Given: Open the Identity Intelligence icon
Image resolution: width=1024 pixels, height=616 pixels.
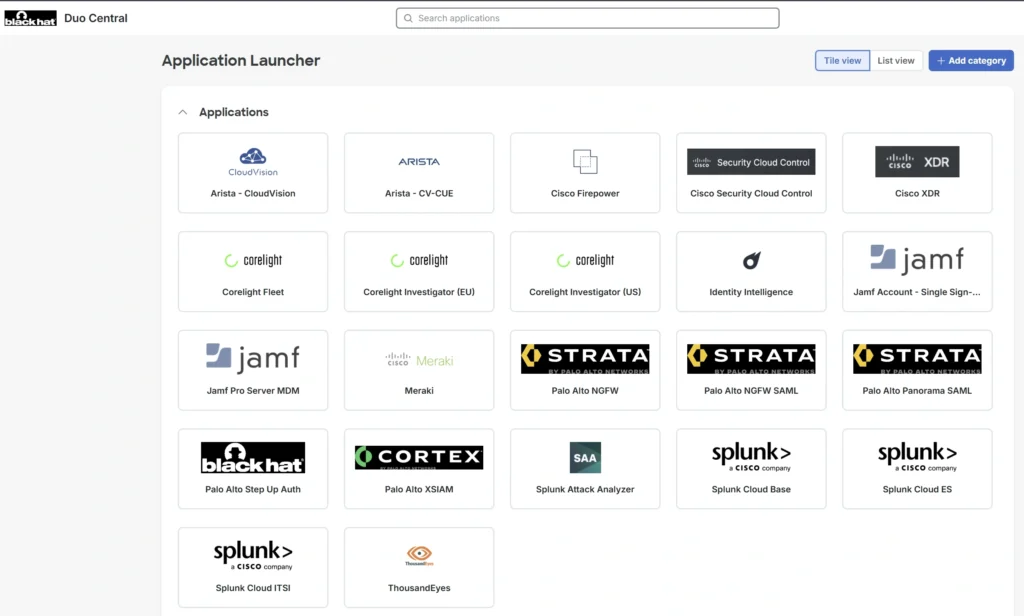Looking at the screenshot, I should tap(751, 260).
